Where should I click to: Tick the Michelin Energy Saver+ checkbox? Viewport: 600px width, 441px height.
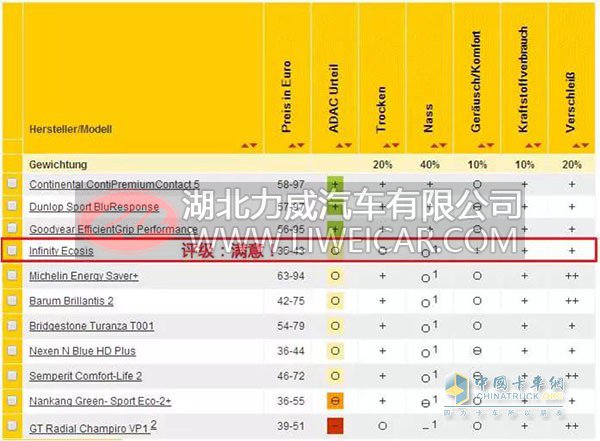click(12, 275)
